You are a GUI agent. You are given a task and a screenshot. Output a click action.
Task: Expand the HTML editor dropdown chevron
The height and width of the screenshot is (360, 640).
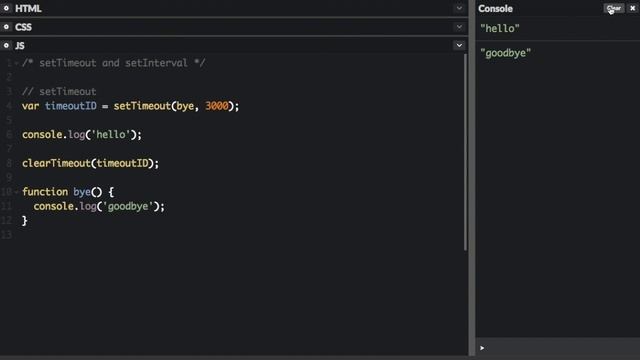pyautogui.click(x=459, y=8)
